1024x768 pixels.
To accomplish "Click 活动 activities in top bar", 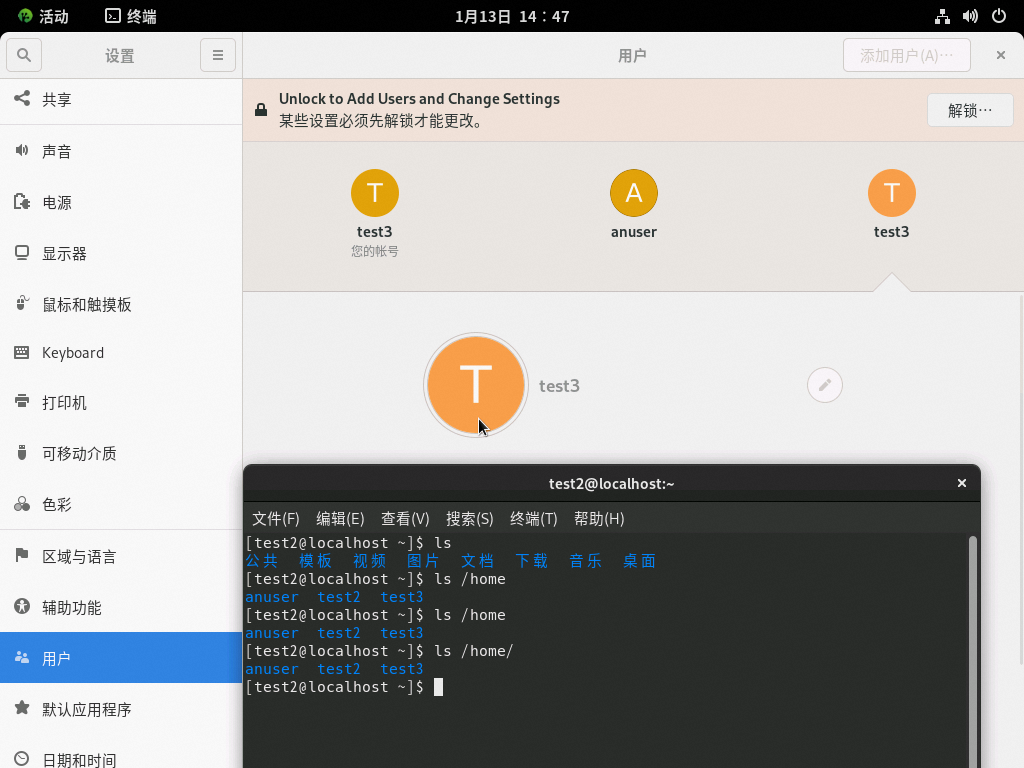I will pos(43,16).
